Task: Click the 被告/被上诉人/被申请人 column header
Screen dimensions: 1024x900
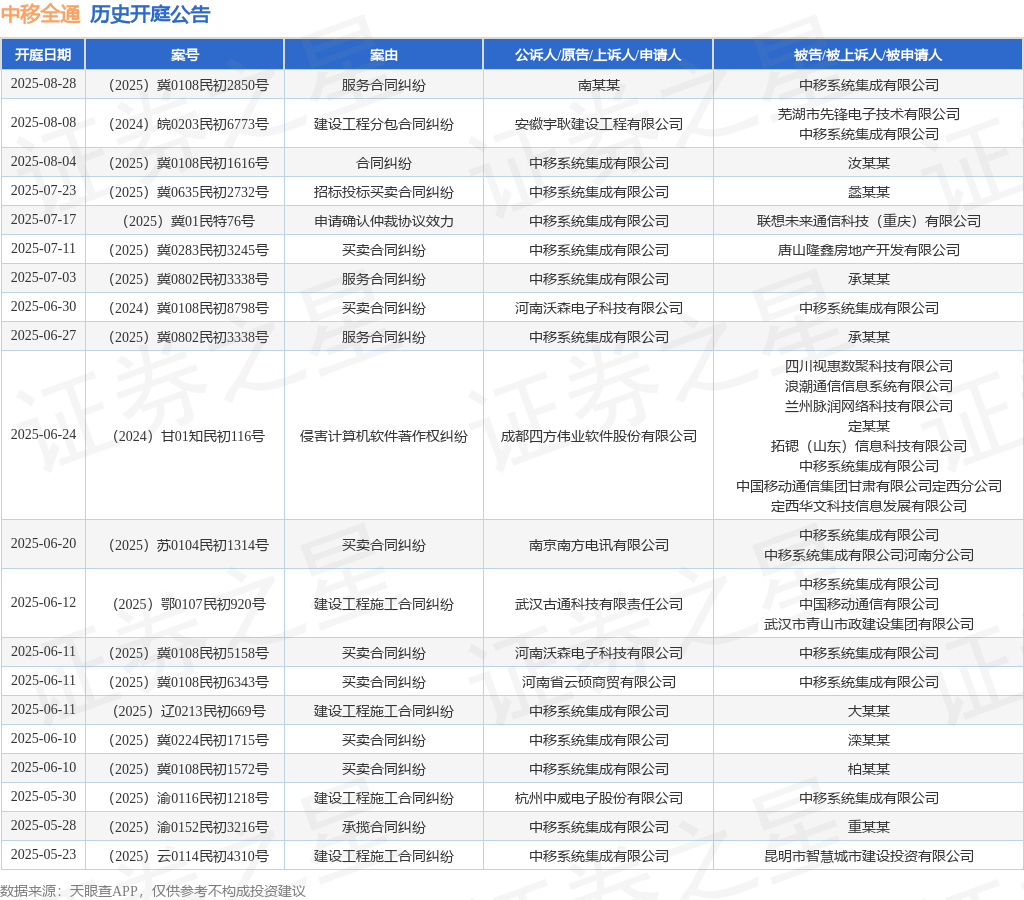Action: coord(868,55)
